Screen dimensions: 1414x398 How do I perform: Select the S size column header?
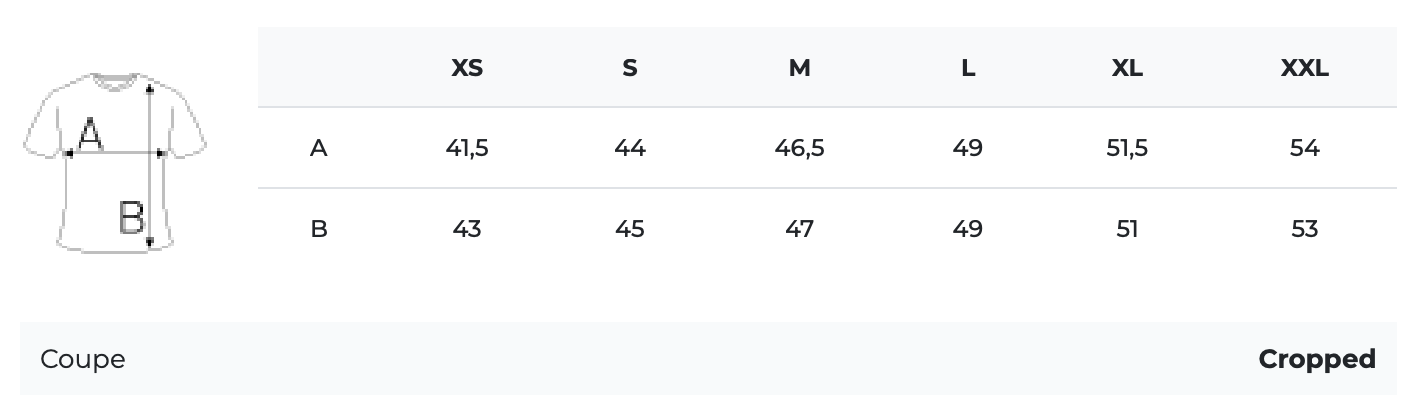(629, 68)
